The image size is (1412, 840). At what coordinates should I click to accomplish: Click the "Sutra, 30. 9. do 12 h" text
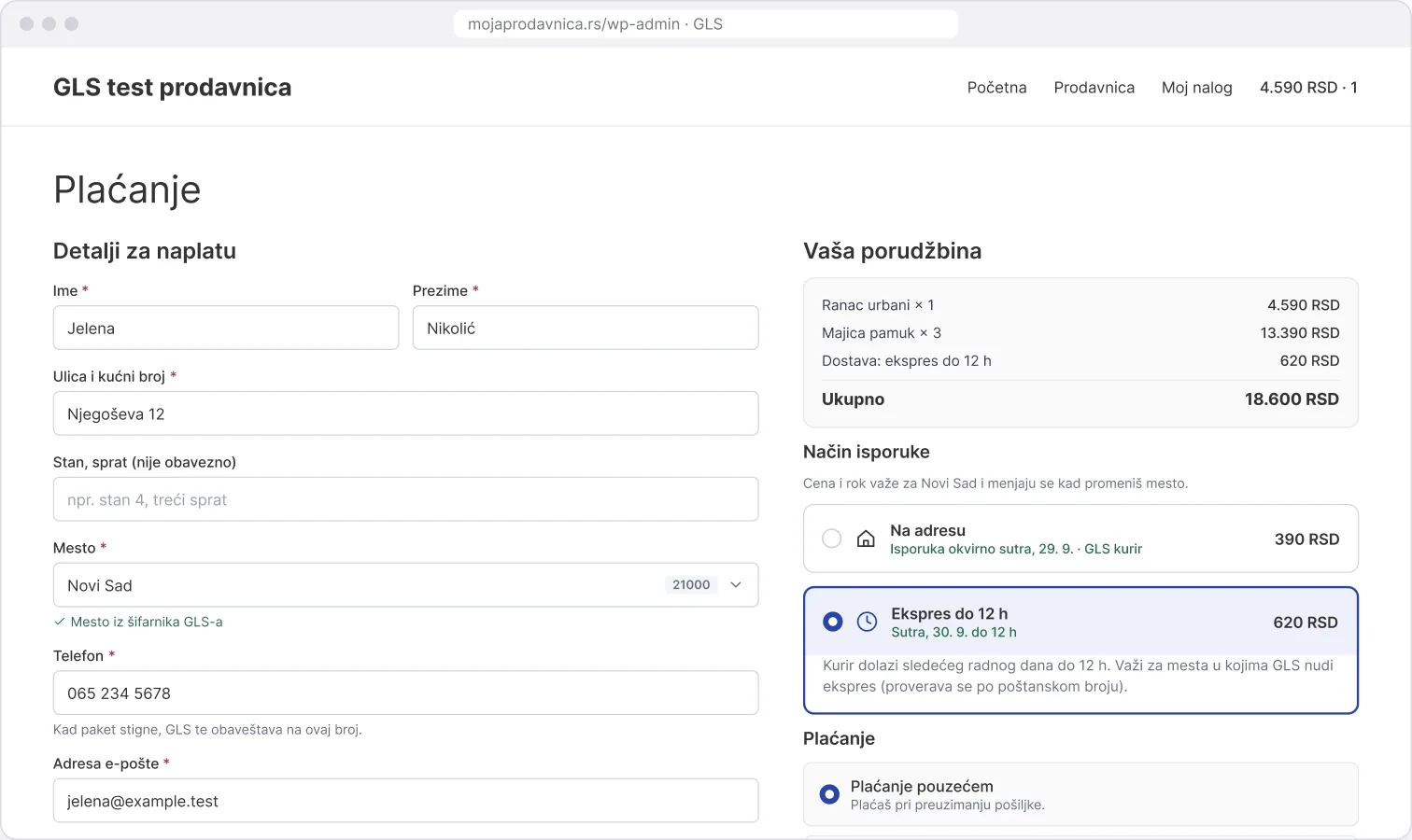point(953,633)
